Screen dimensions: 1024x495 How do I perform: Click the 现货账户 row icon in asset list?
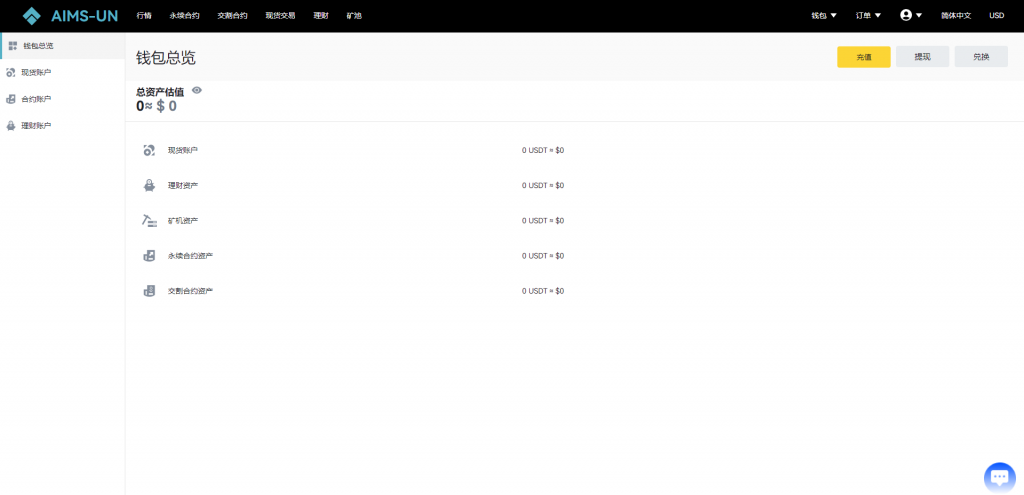click(149, 150)
